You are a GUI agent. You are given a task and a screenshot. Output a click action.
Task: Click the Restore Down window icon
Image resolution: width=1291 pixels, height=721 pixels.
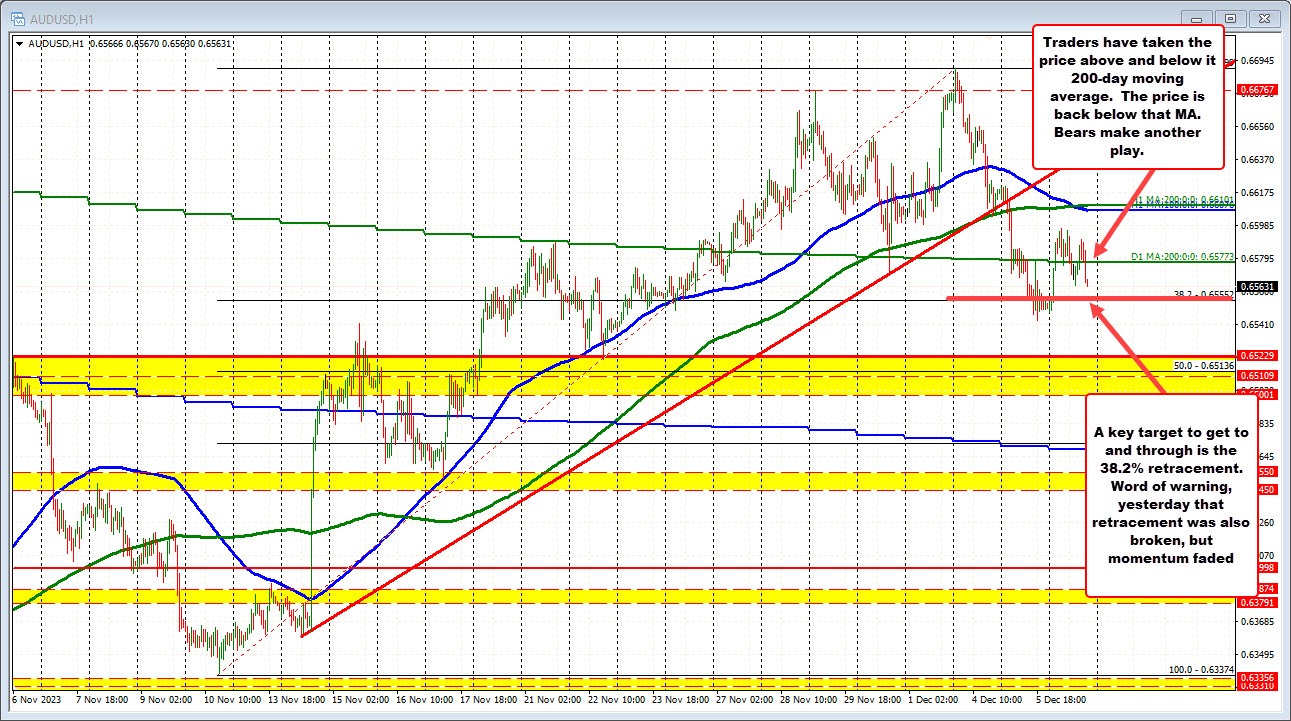pyautogui.click(x=1232, y=17)
